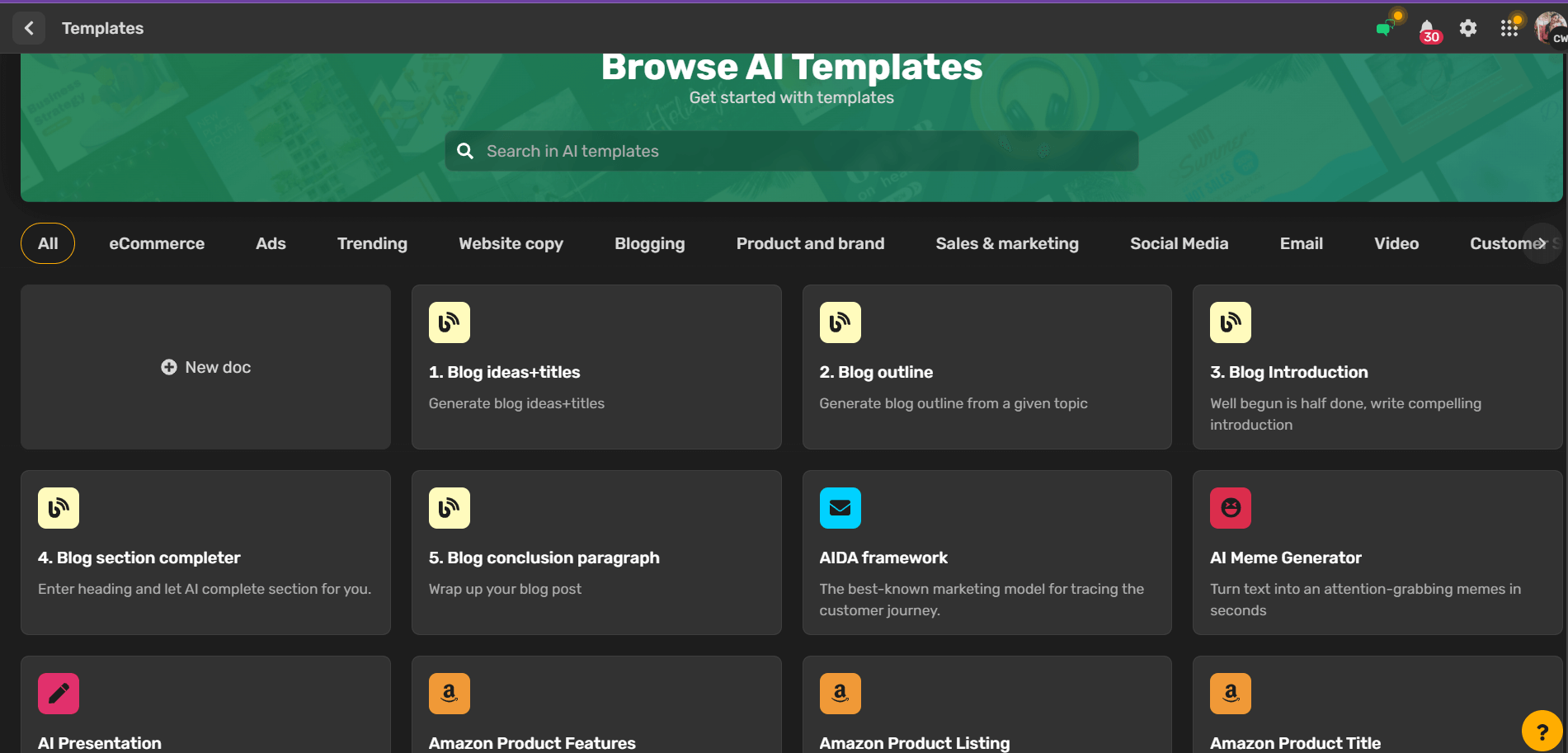Open notifications bell with 30 badge
Image resolution: width=1568 pixels, height=753 pixels.
point(1428,30)
